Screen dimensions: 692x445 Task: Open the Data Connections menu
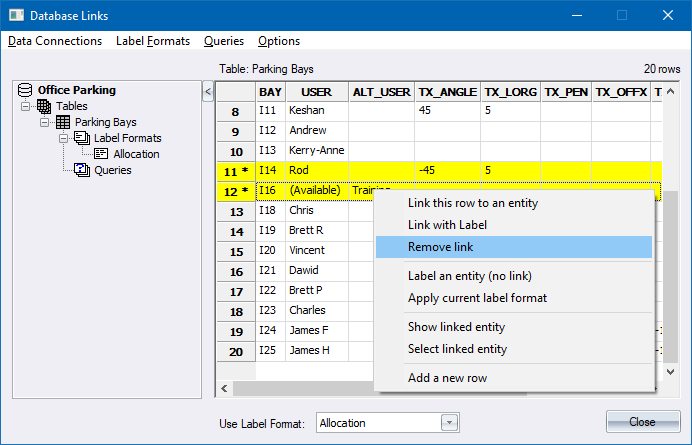tap(55, 41)
